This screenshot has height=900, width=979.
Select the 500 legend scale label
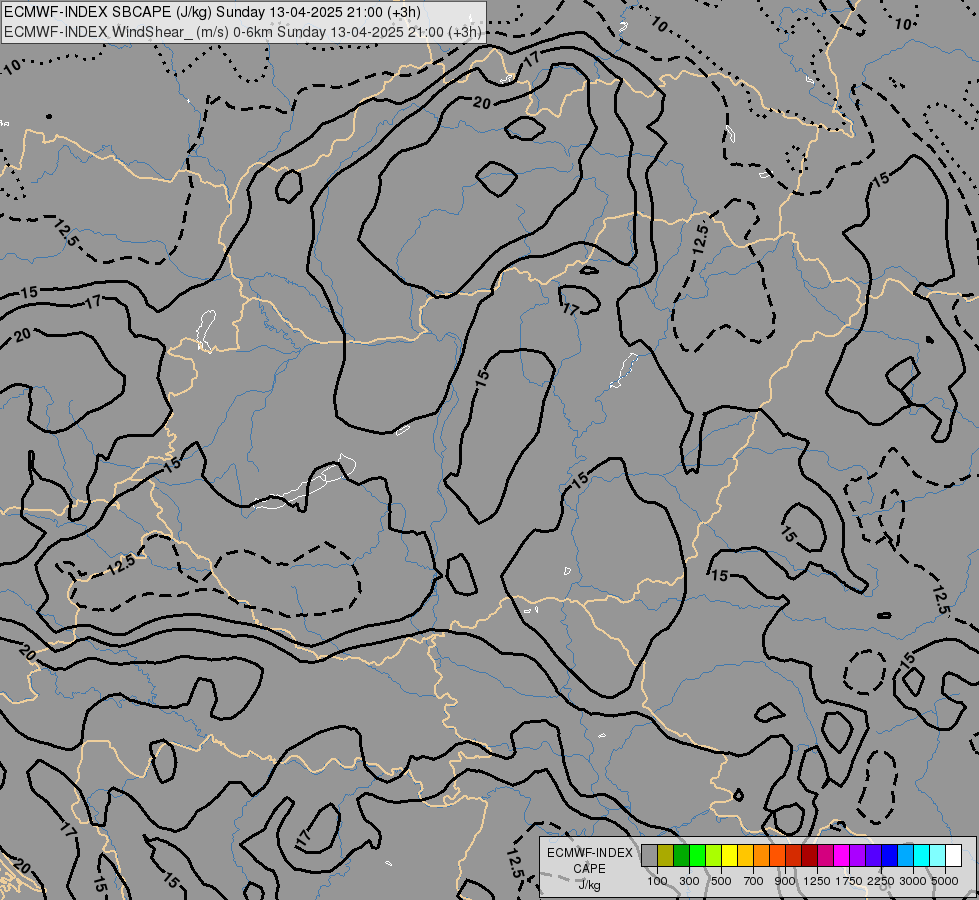(721, 881)
